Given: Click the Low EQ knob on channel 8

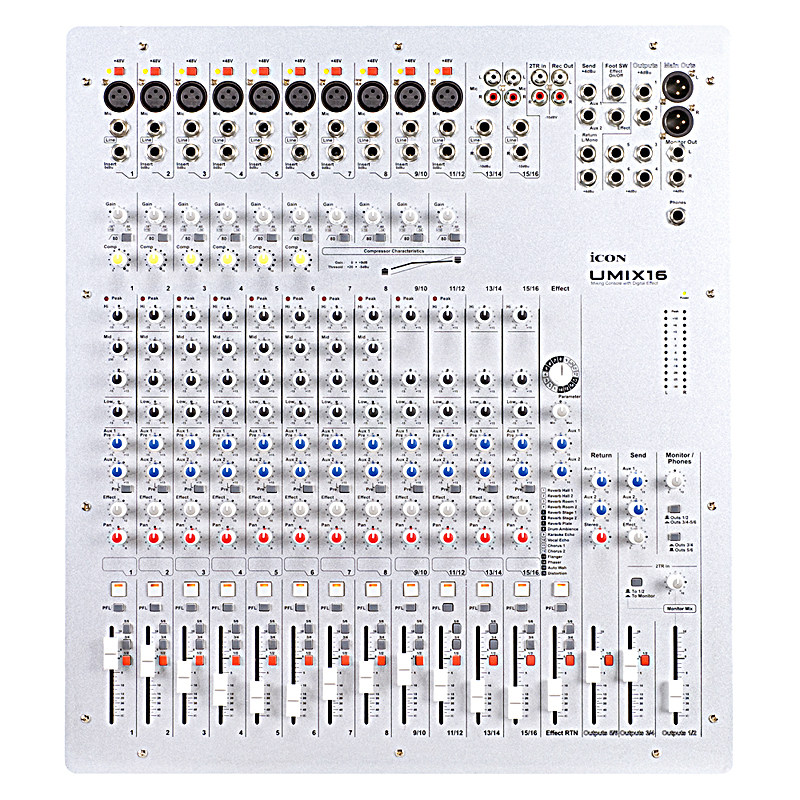Looking at the screenshot, I should (x=373, y=411).
